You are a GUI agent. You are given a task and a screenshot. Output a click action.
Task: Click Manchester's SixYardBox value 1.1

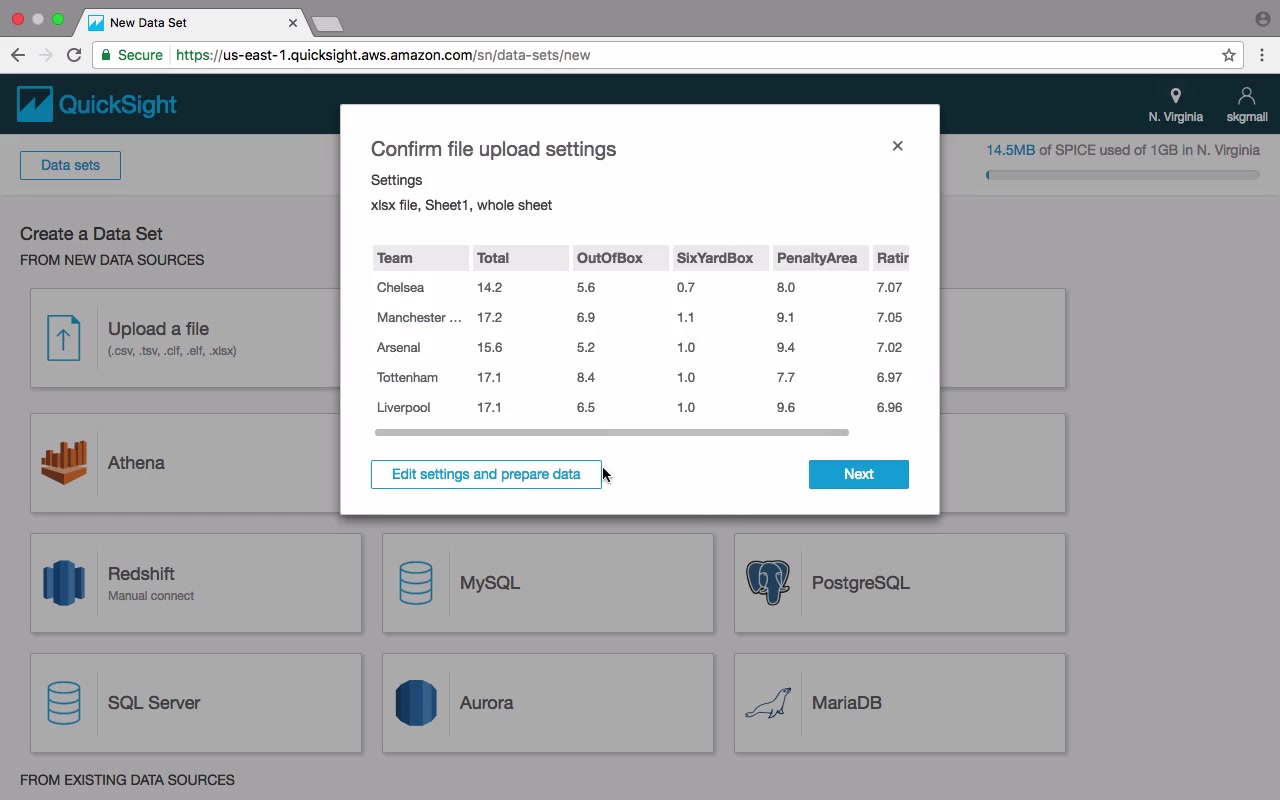pyautogui.click(x=685, y=317)
